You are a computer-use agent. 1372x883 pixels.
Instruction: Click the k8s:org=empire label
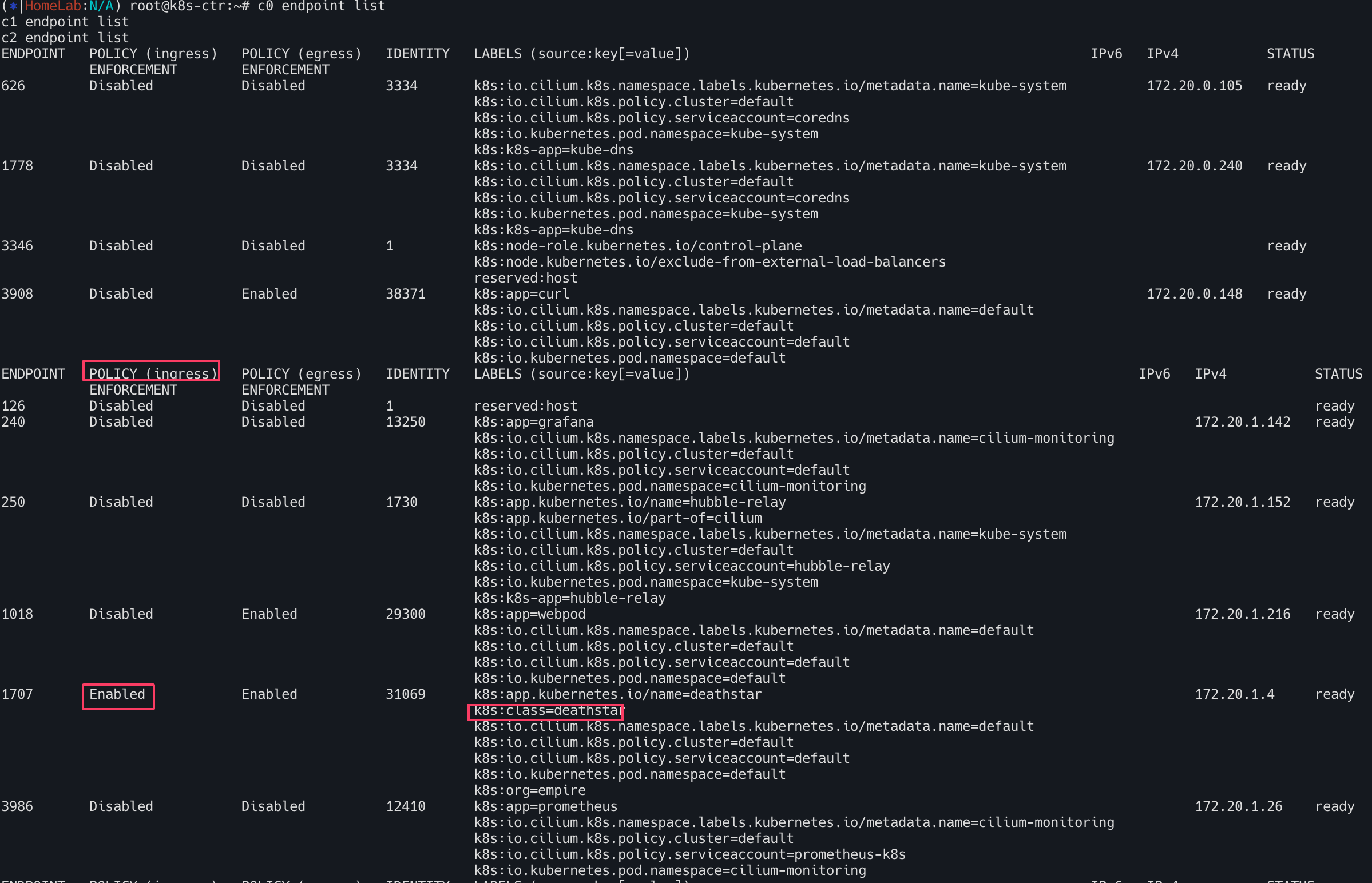tap(529, 791)
